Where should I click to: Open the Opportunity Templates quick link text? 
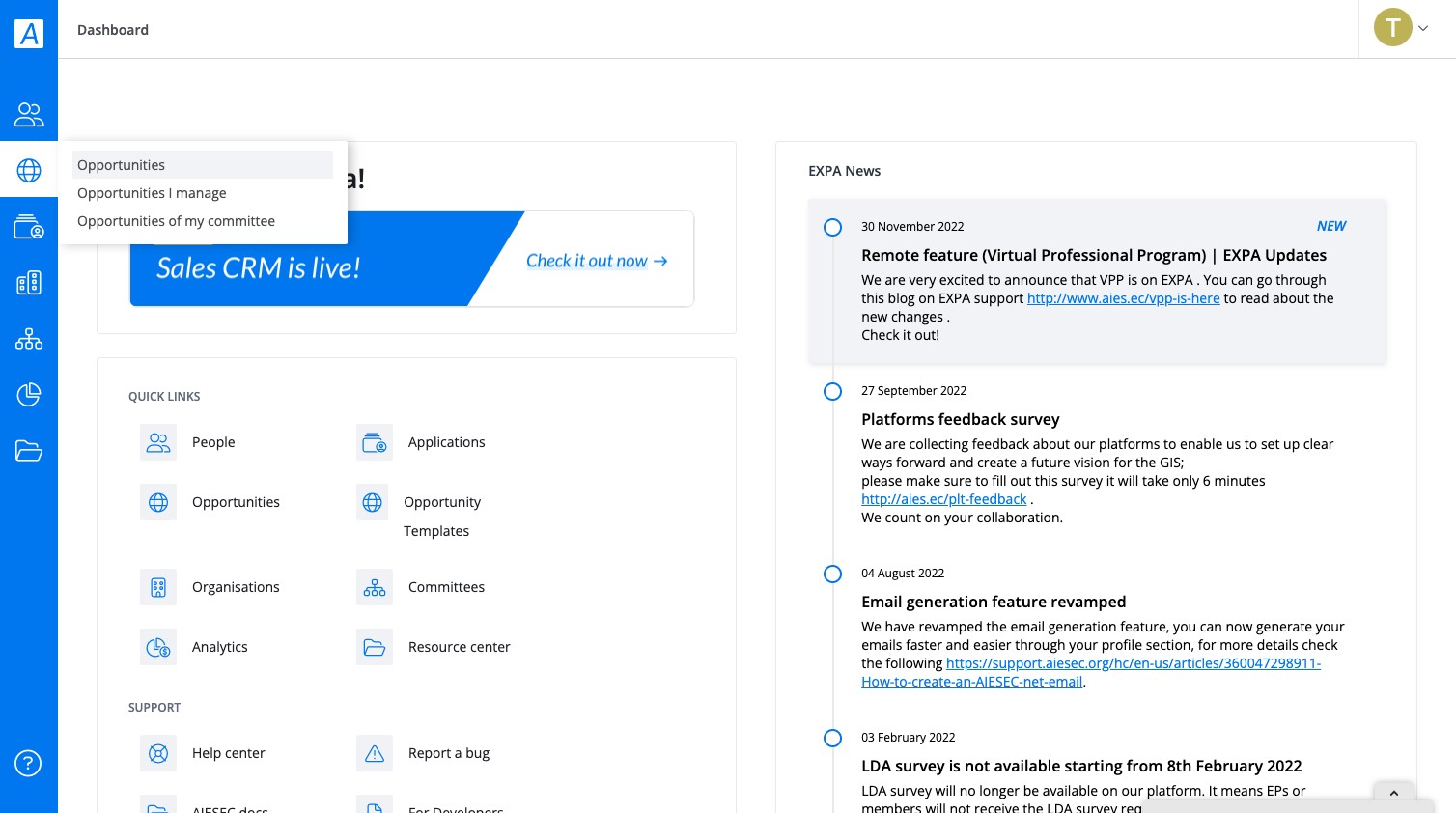point(442,517)
